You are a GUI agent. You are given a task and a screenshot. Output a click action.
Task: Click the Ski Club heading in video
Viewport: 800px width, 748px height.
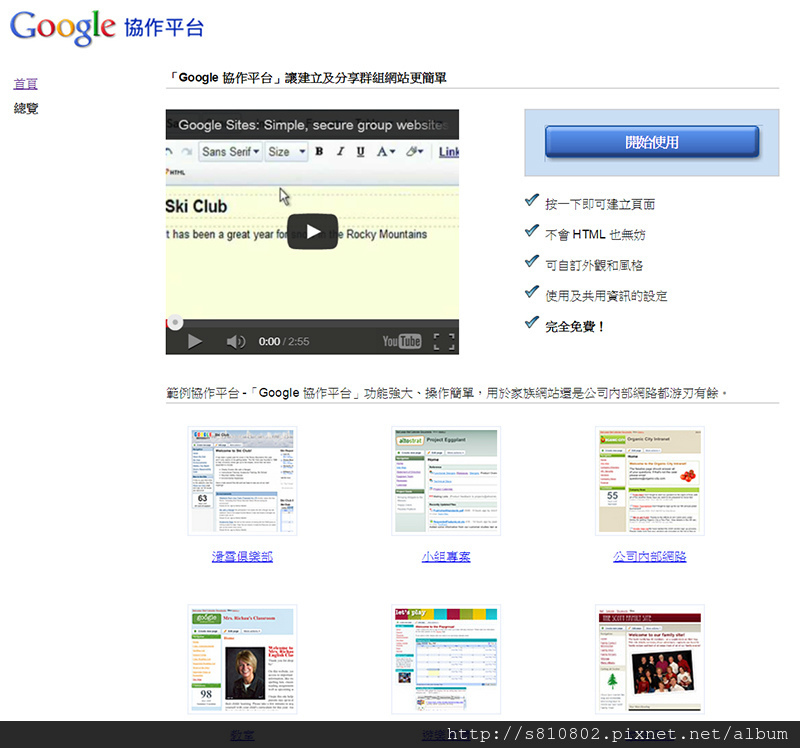click(x=196, y=206)
